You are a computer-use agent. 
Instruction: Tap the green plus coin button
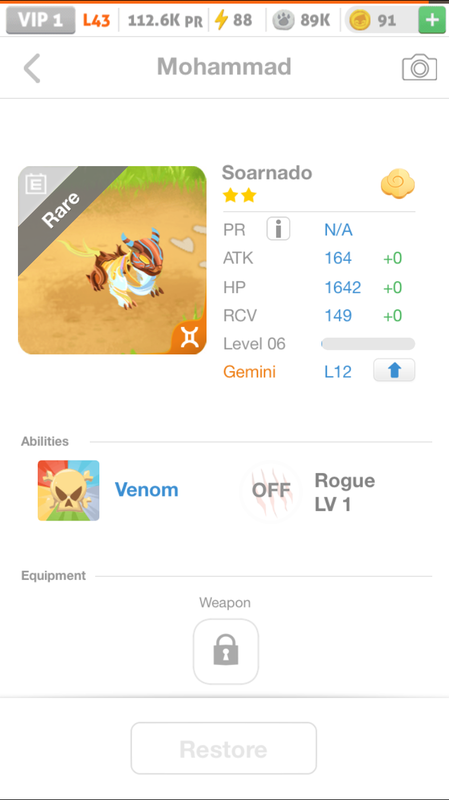pyautogui.click(x=432, y=20)
